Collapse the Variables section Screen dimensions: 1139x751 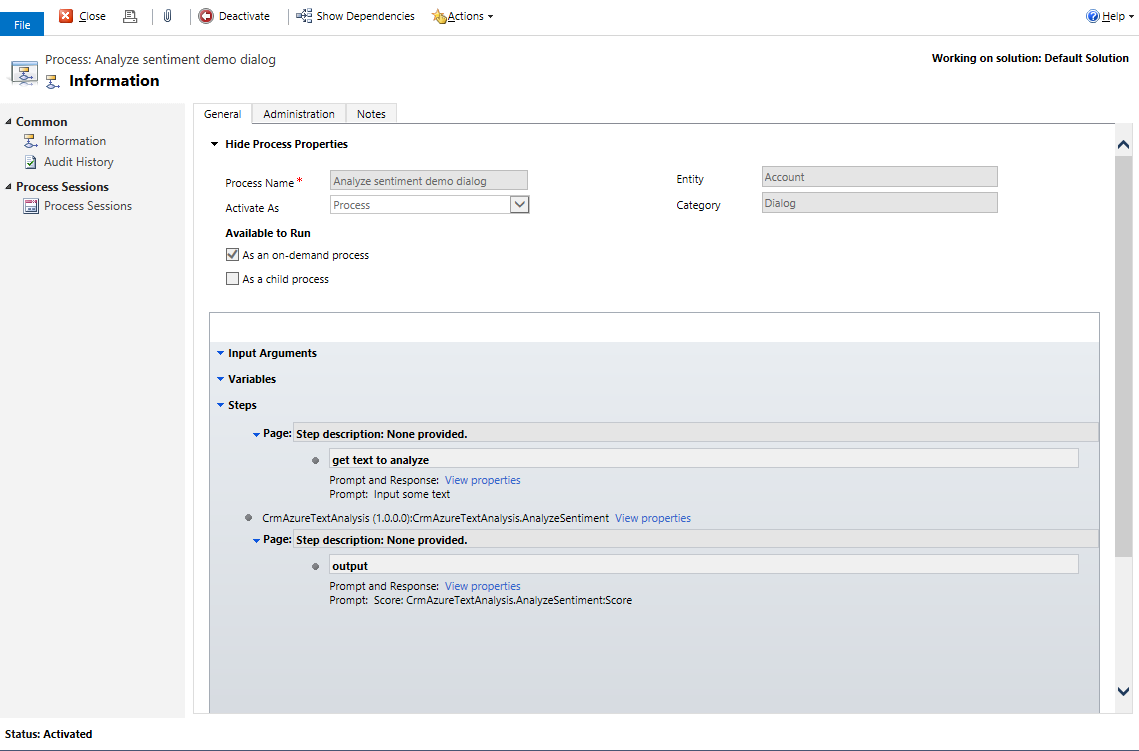220,379
